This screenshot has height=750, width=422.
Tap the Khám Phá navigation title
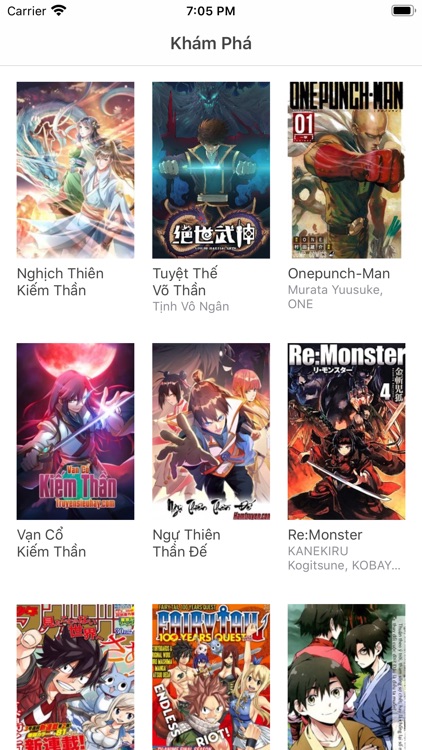(211, 44)
